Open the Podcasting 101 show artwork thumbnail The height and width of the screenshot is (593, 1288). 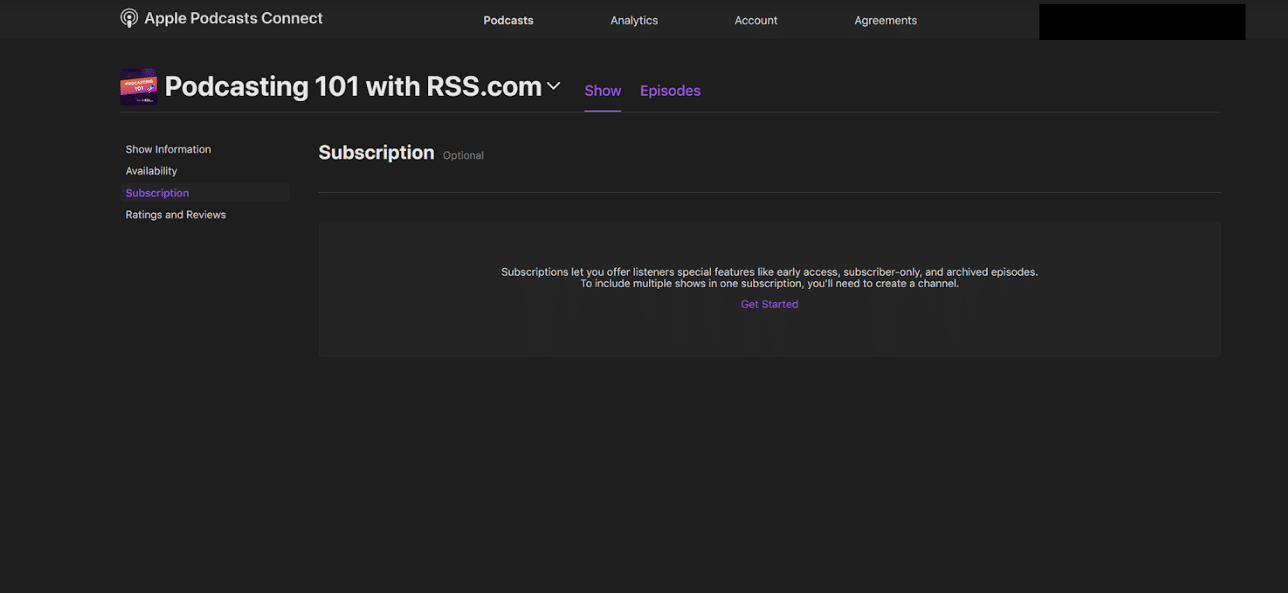tap(139, 87)
